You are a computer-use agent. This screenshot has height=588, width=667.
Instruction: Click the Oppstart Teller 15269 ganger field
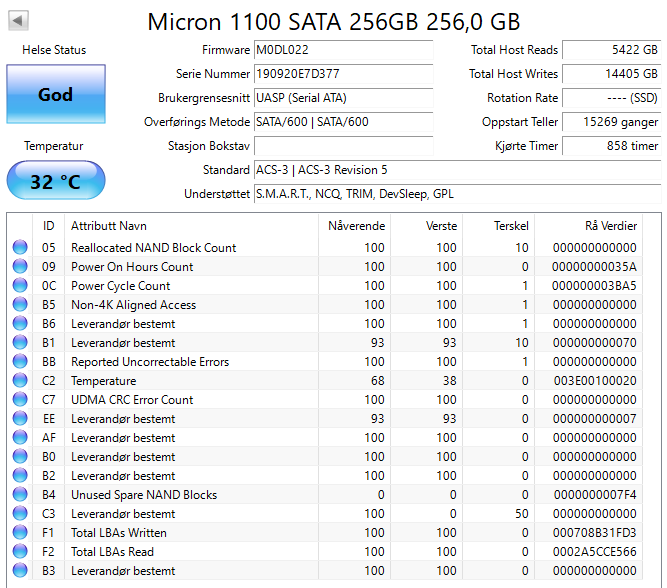tap(611, 122)
